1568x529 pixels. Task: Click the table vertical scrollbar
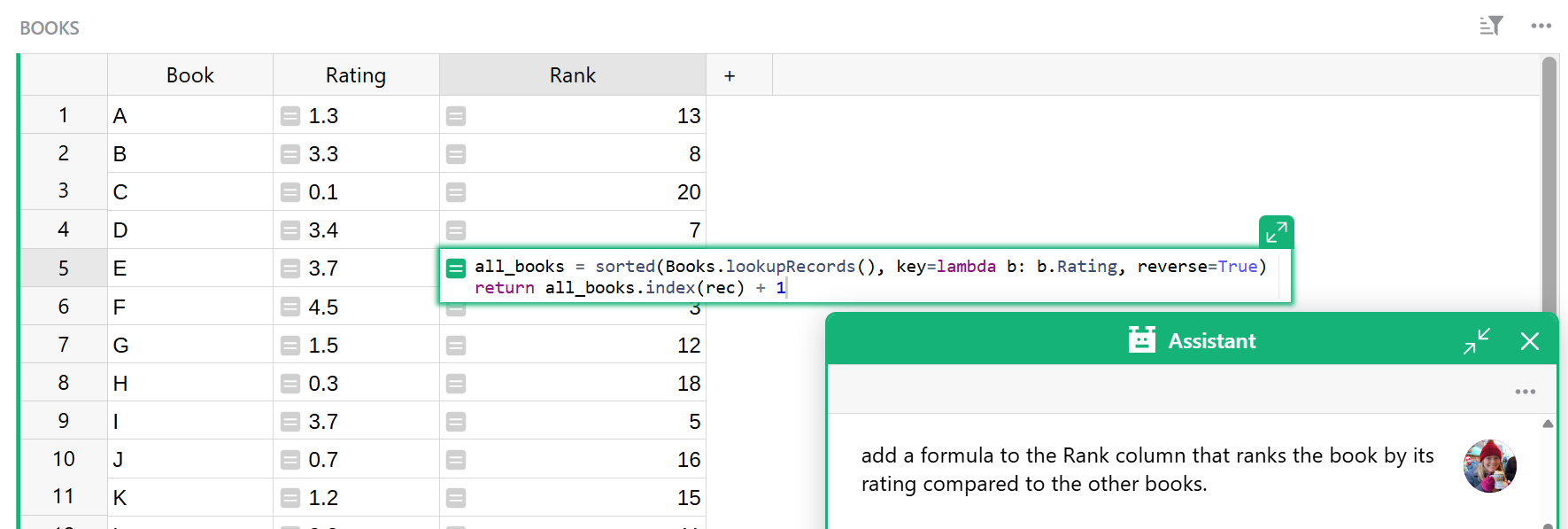[x=1549, y=186]
